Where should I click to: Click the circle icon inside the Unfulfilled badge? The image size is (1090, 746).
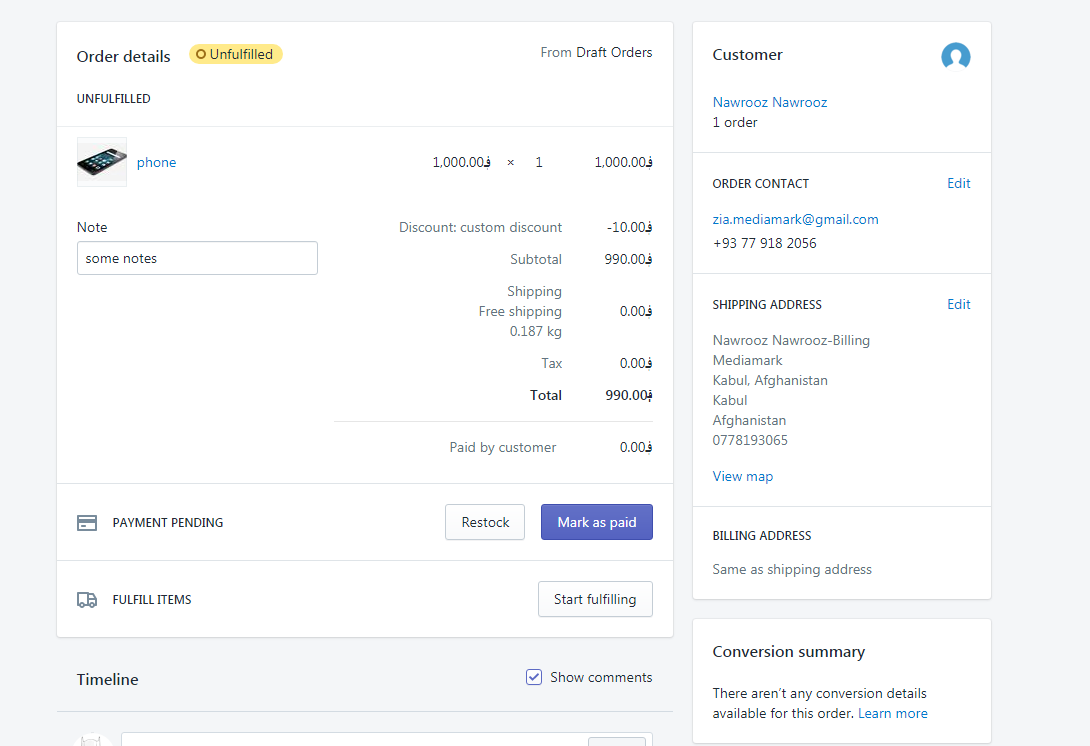(203, 54)
